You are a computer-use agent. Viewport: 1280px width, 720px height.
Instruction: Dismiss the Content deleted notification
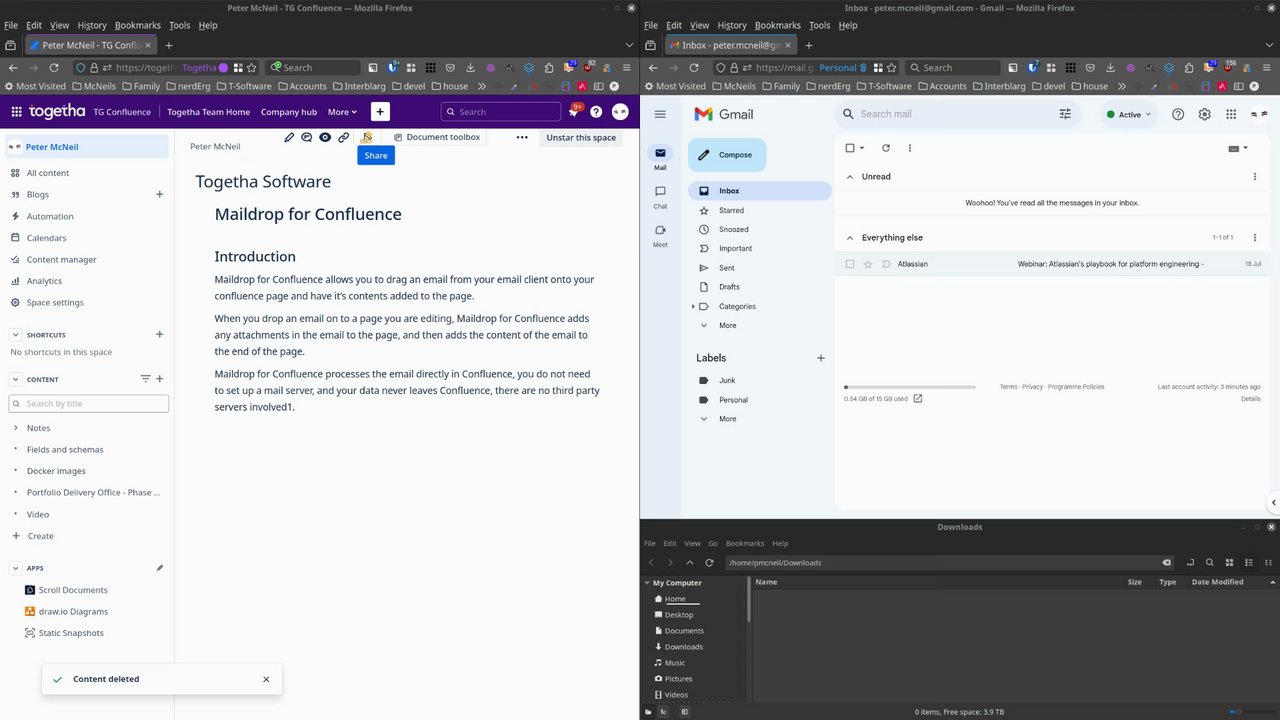coord(266,679)
